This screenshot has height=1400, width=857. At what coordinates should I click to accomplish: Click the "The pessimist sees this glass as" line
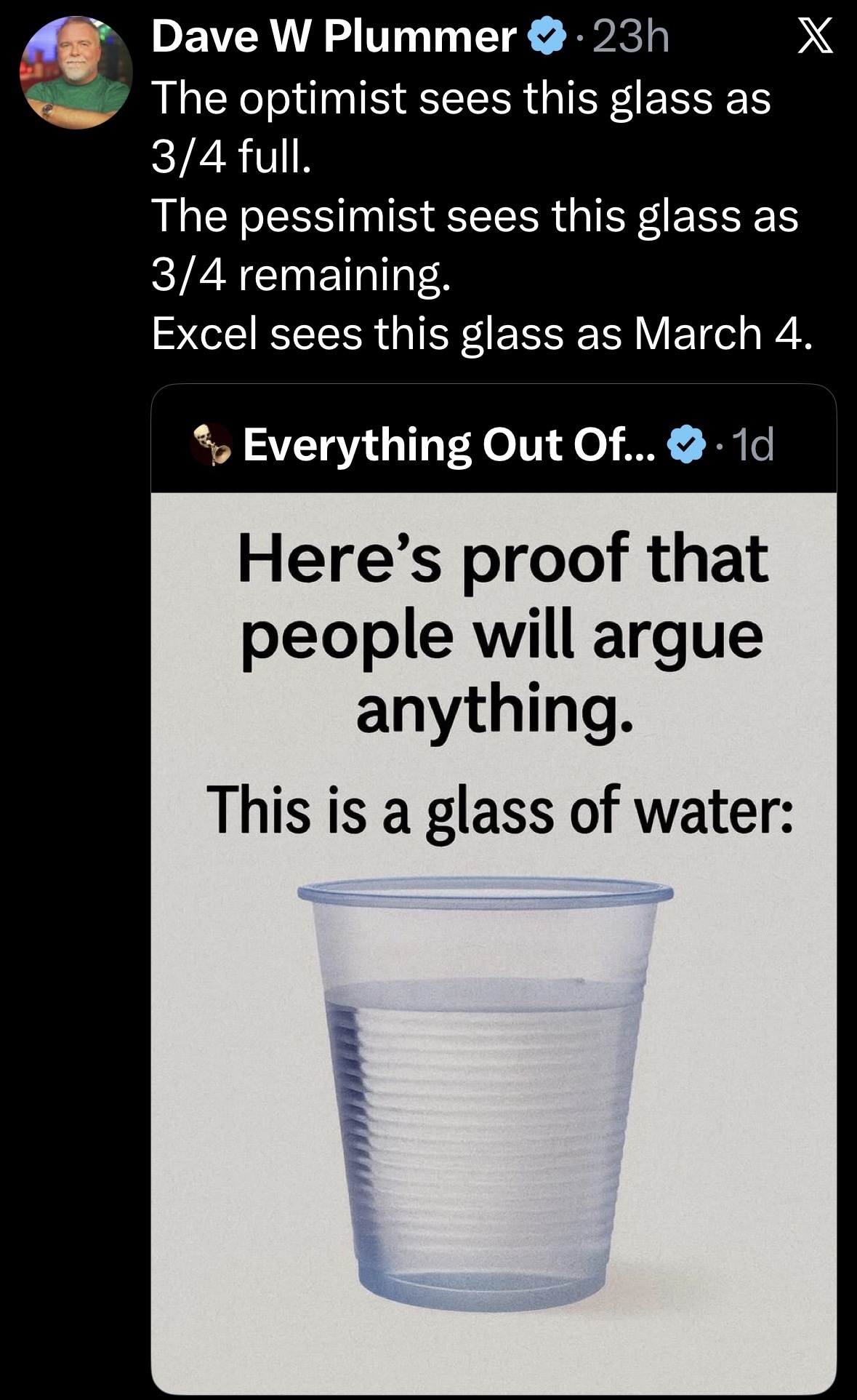[x=475, y=216]
